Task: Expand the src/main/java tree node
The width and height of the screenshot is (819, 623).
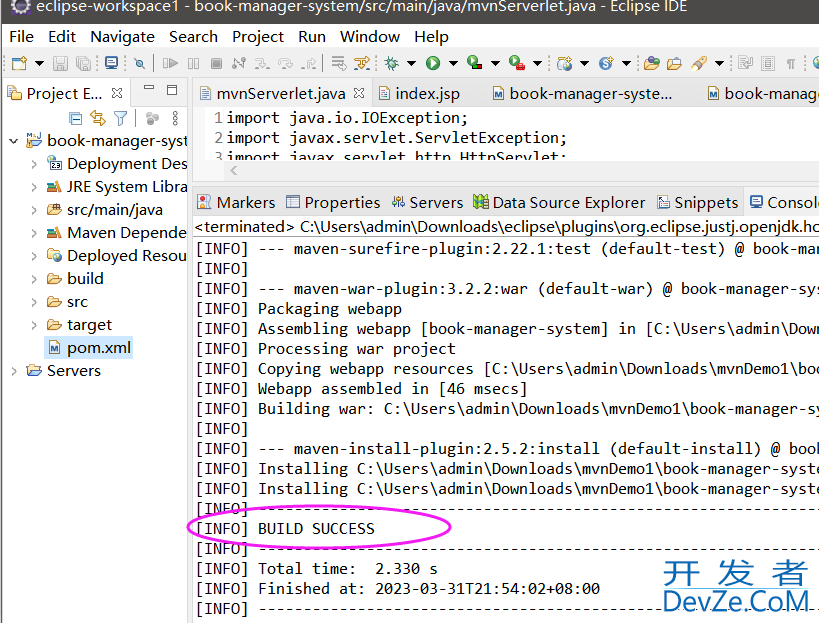Action: point(34,210)
